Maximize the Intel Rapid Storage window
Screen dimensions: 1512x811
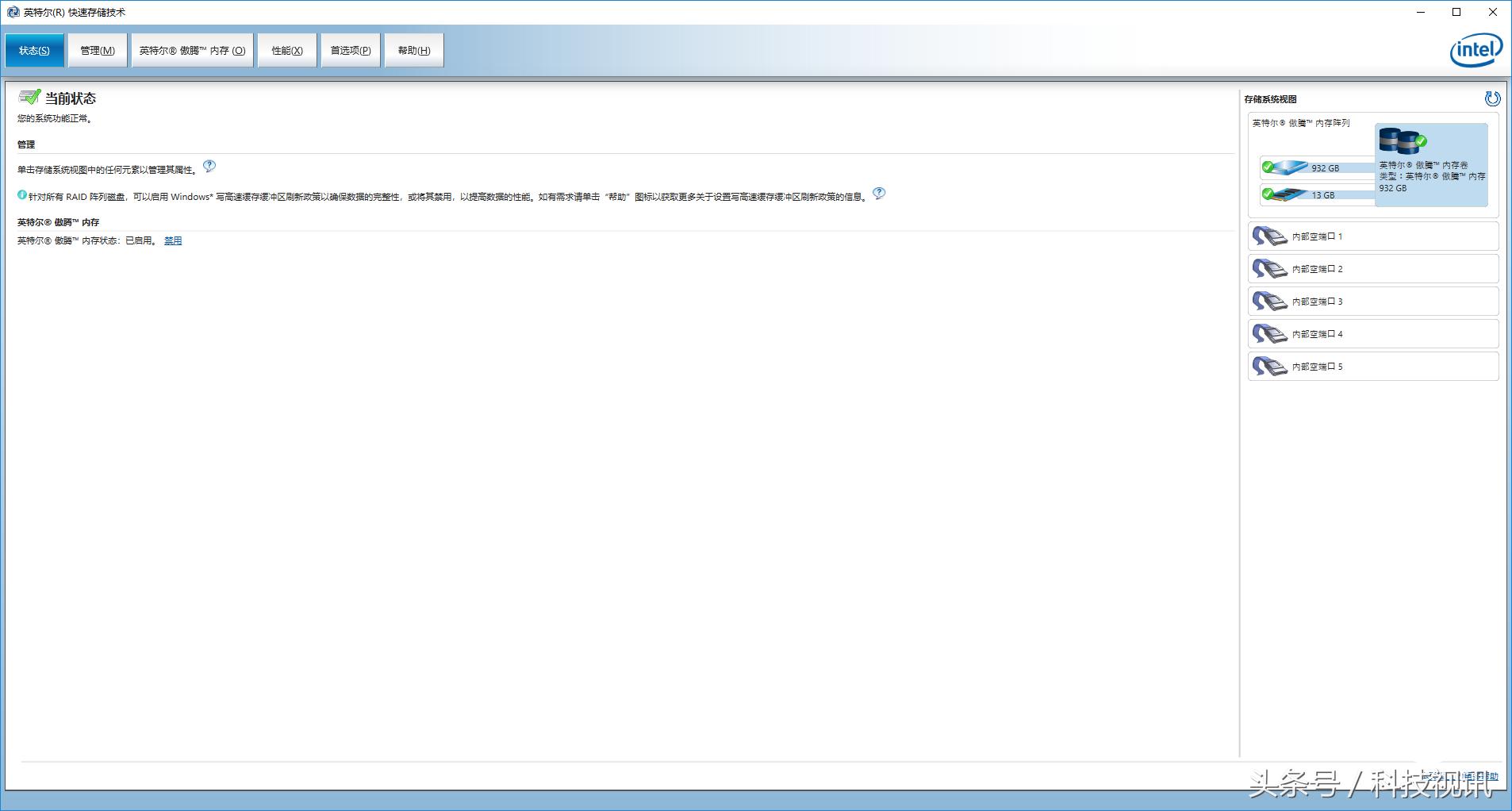[1456, 12]
